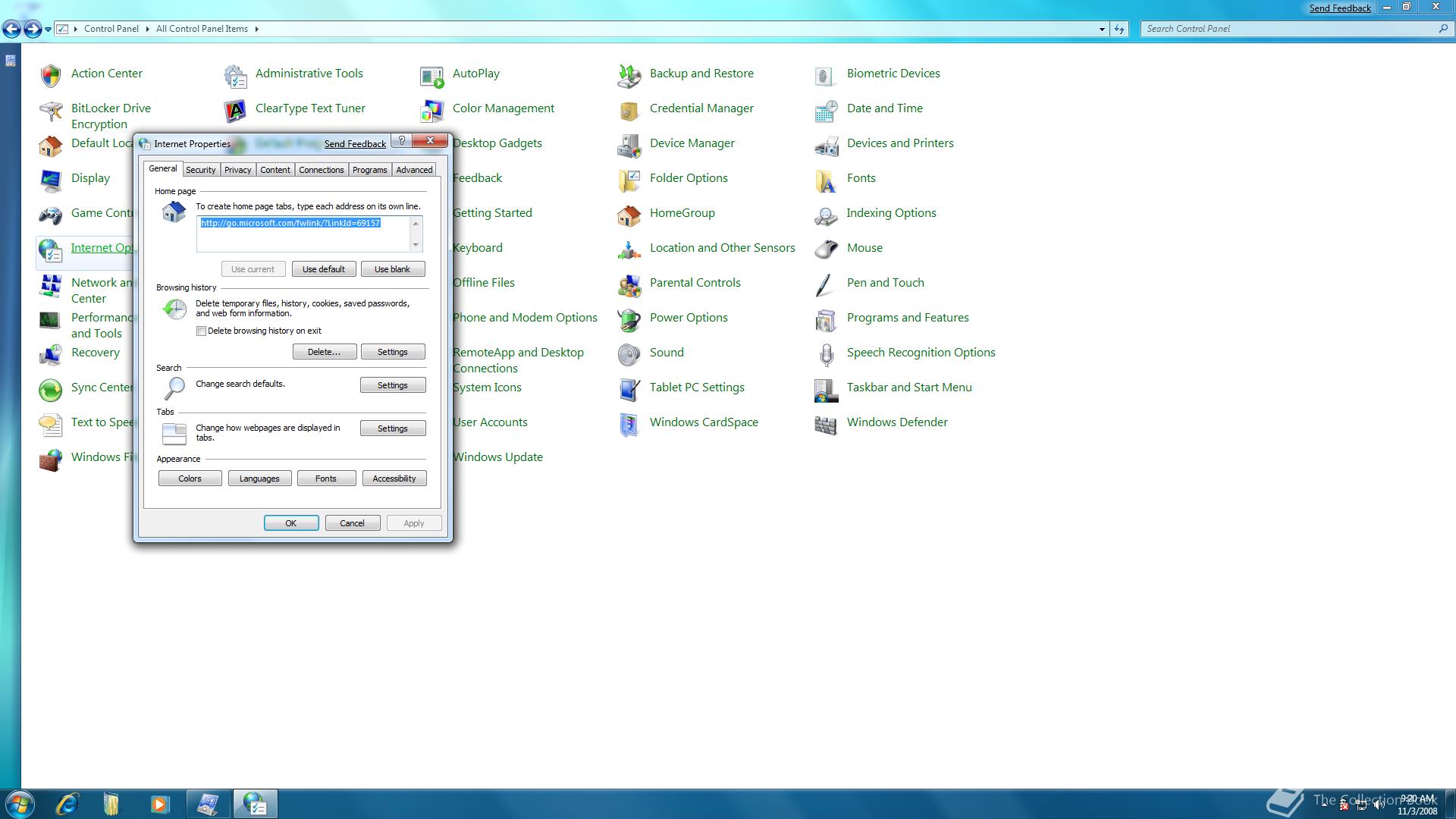
Task: Open the Display icon
Action: (x=51, y=180)
